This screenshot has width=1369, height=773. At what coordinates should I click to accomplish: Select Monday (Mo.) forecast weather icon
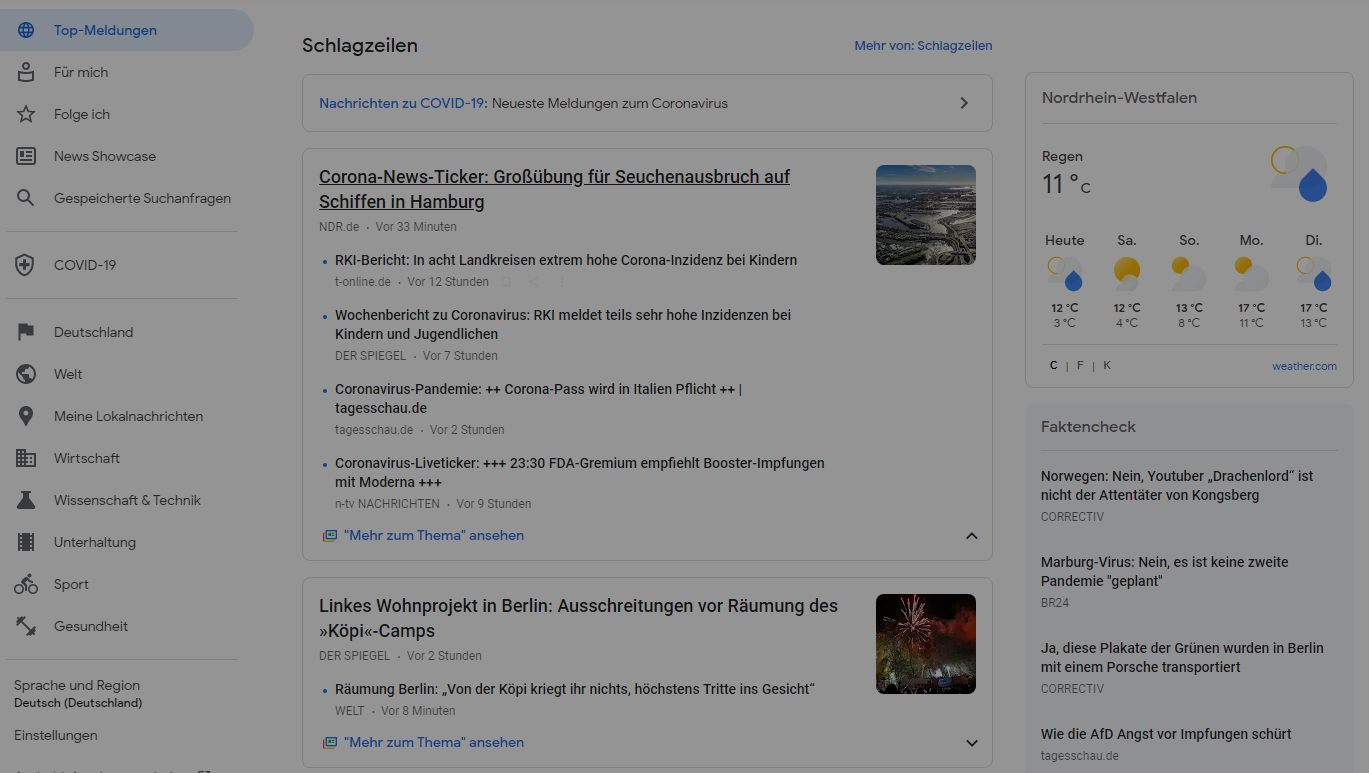coord(1251,273)
